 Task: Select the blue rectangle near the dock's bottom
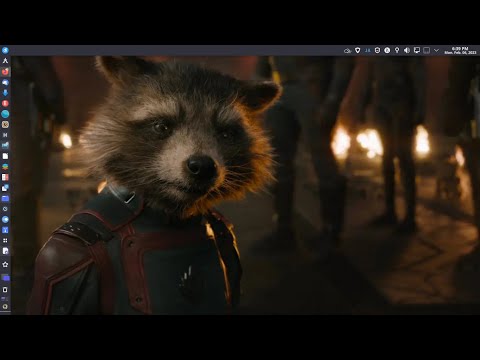pos(6,278)
